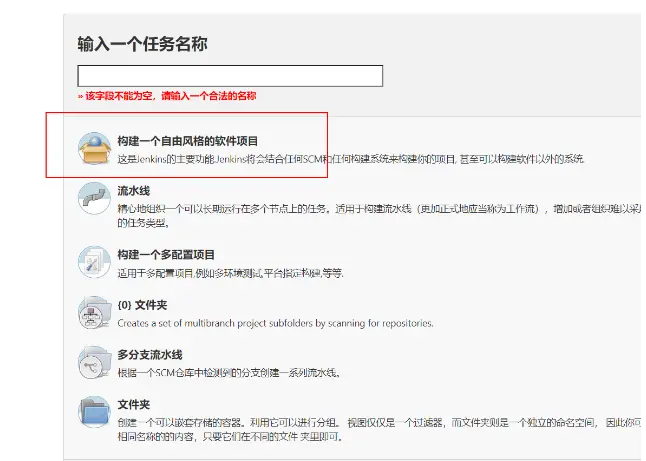Click the red empty-name error message
Viewport: 646px width, 461px height.
167,96
